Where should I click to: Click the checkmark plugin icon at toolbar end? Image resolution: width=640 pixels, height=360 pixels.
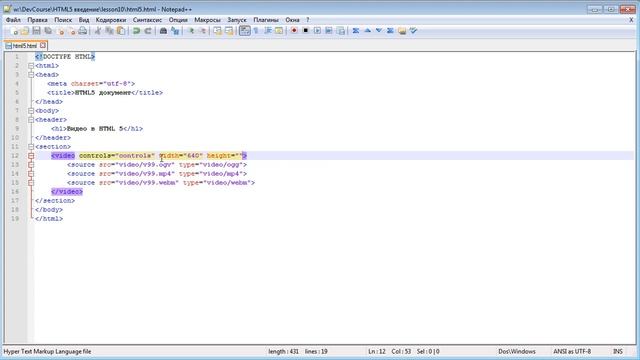coord(413,31)
